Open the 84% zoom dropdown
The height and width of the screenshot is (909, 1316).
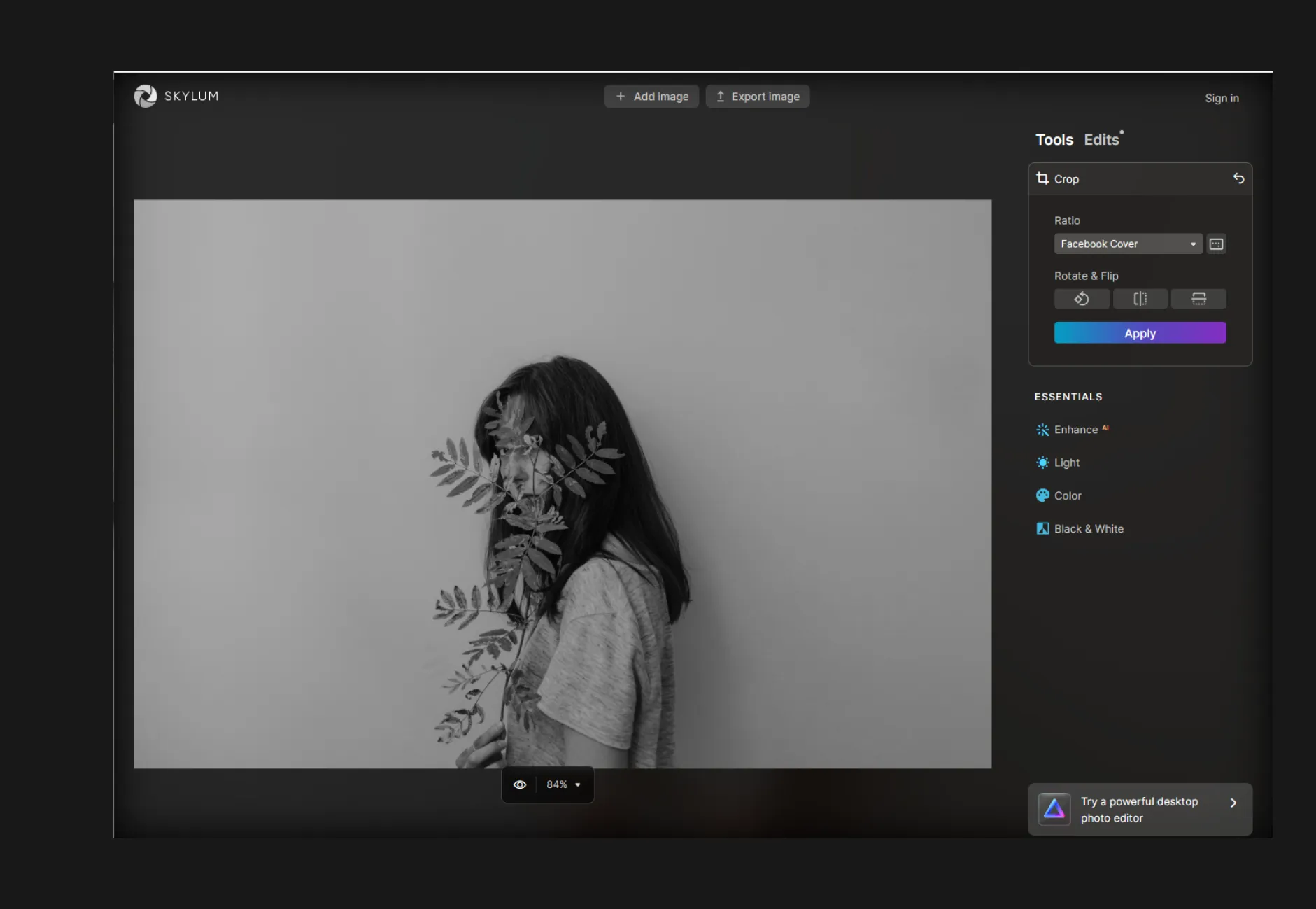click(564, 784)
